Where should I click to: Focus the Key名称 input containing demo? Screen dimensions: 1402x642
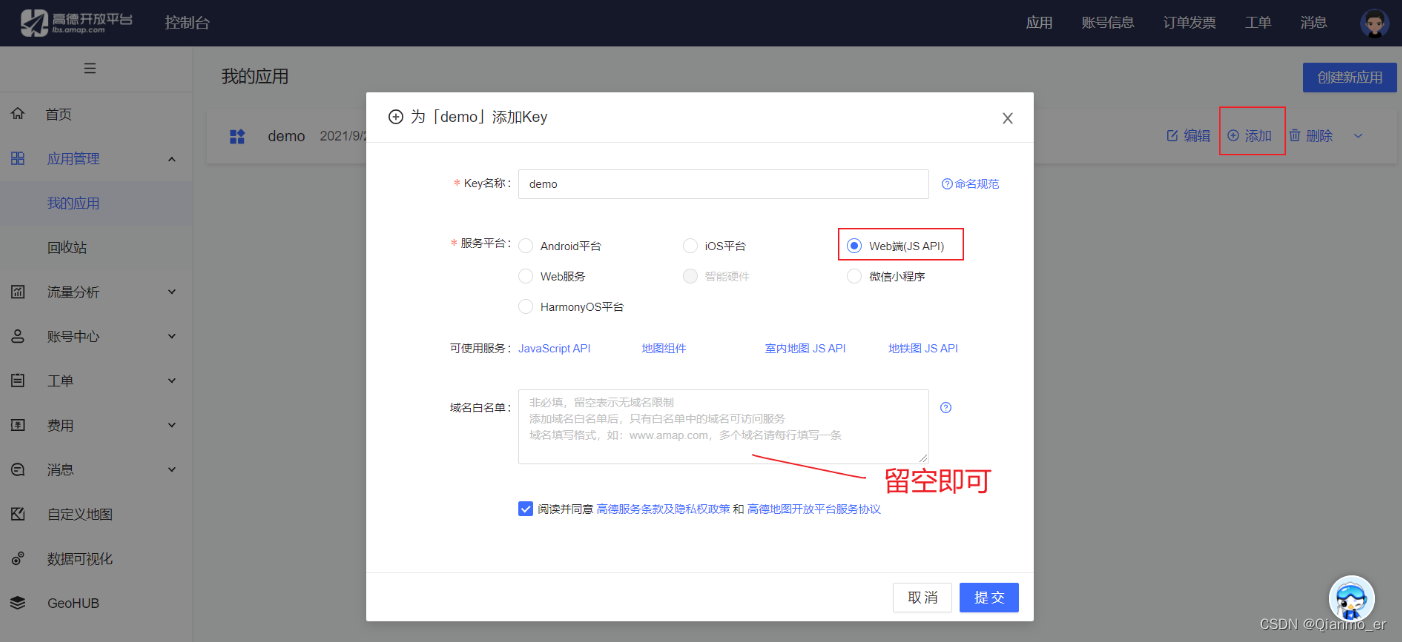coord(723,184)
